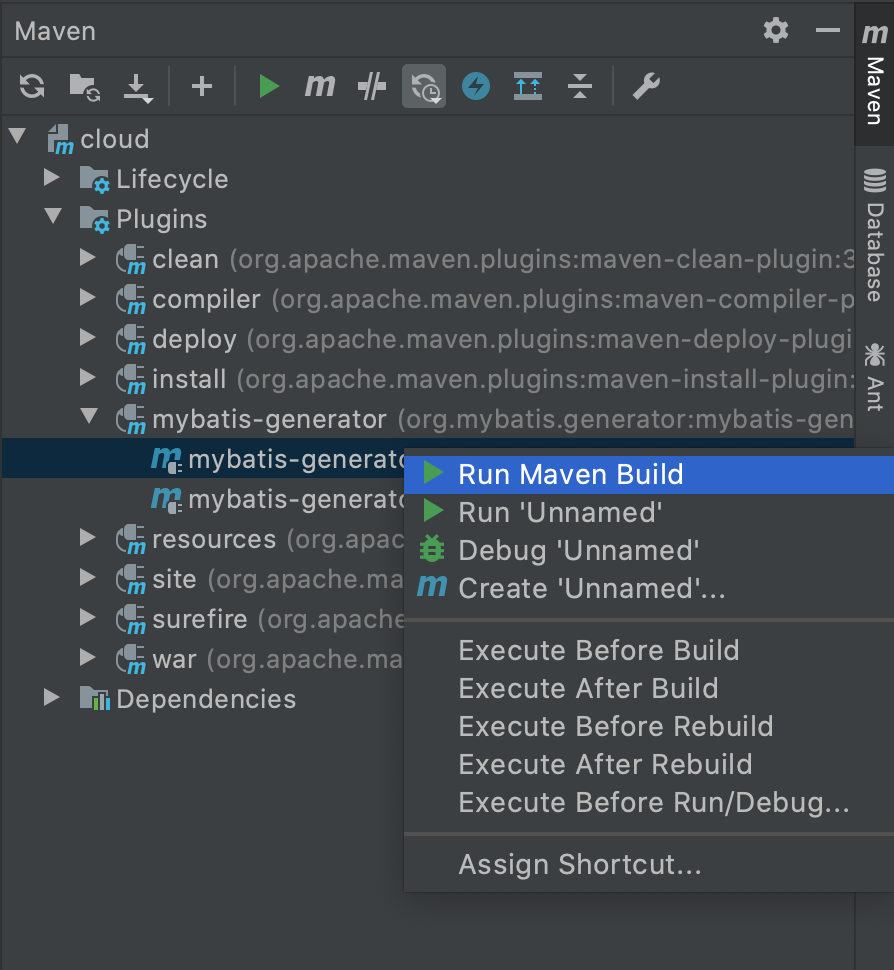Hide the Maven tool window
894x970 pixels.
(827, 30)
